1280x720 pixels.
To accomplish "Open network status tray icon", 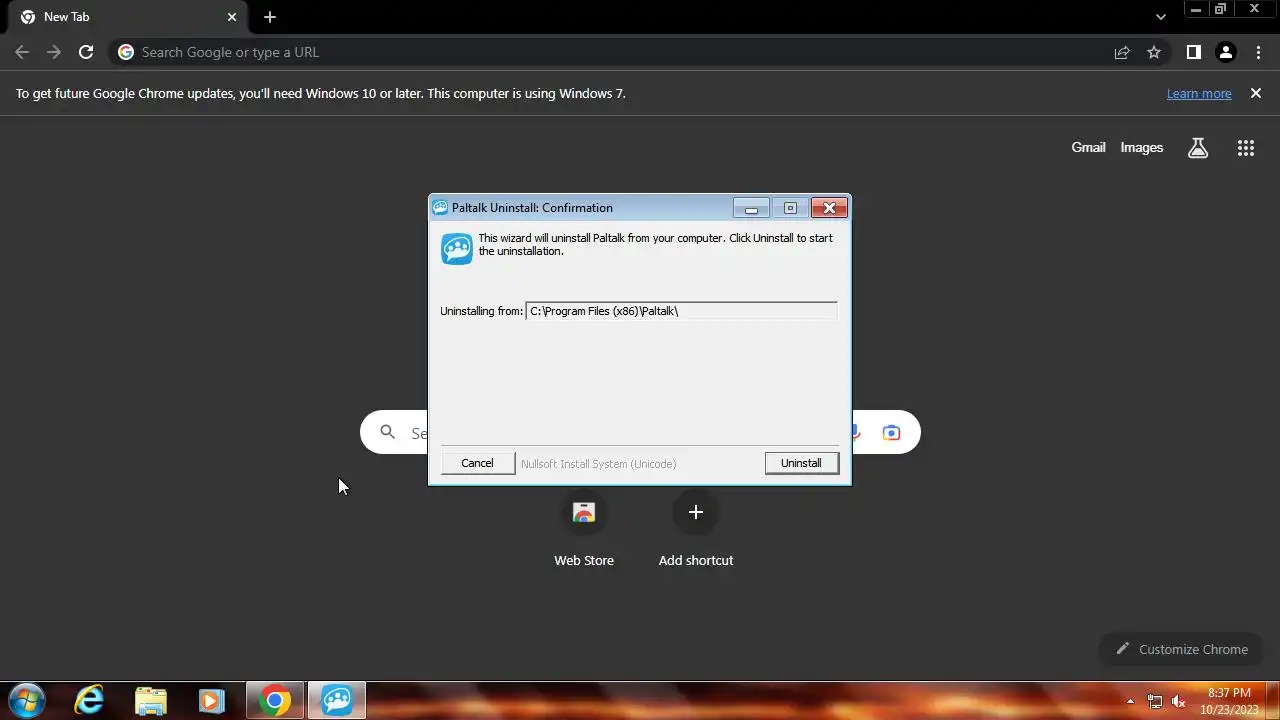I will [1155, 701].
